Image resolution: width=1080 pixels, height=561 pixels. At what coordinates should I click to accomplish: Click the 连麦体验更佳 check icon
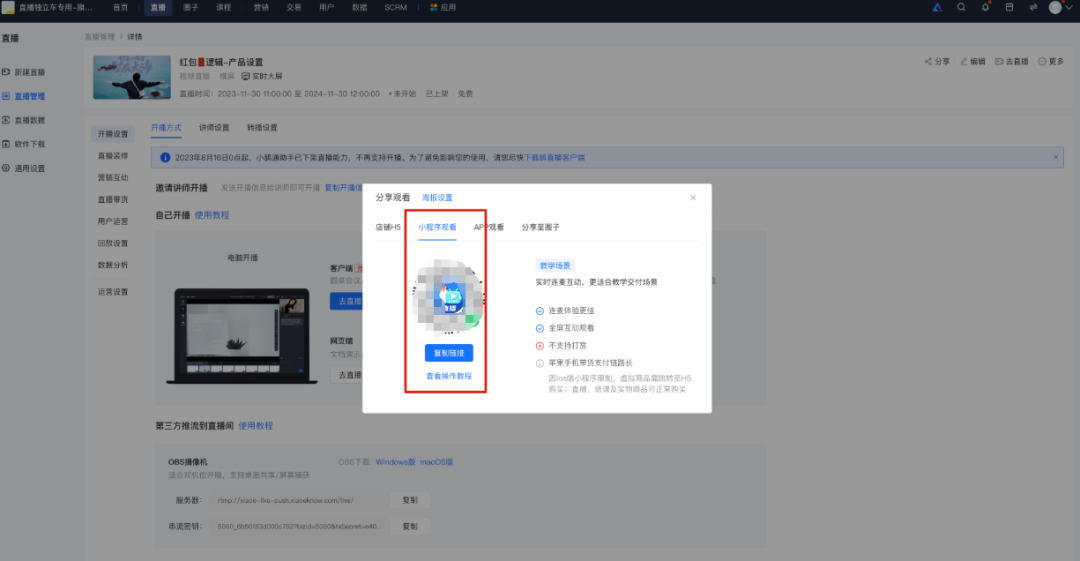tap(540, 311)
